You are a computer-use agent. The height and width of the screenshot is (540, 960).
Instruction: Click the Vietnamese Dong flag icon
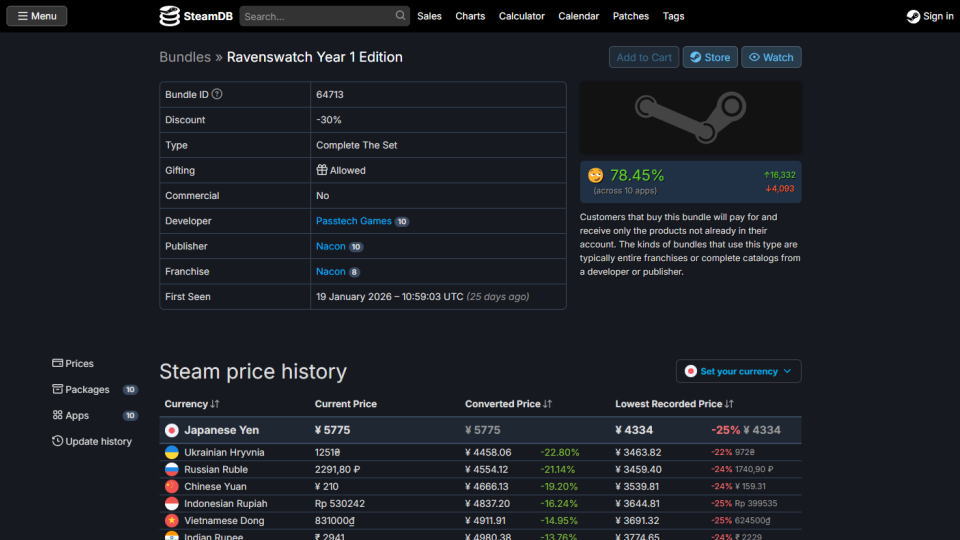pos(171,521)
